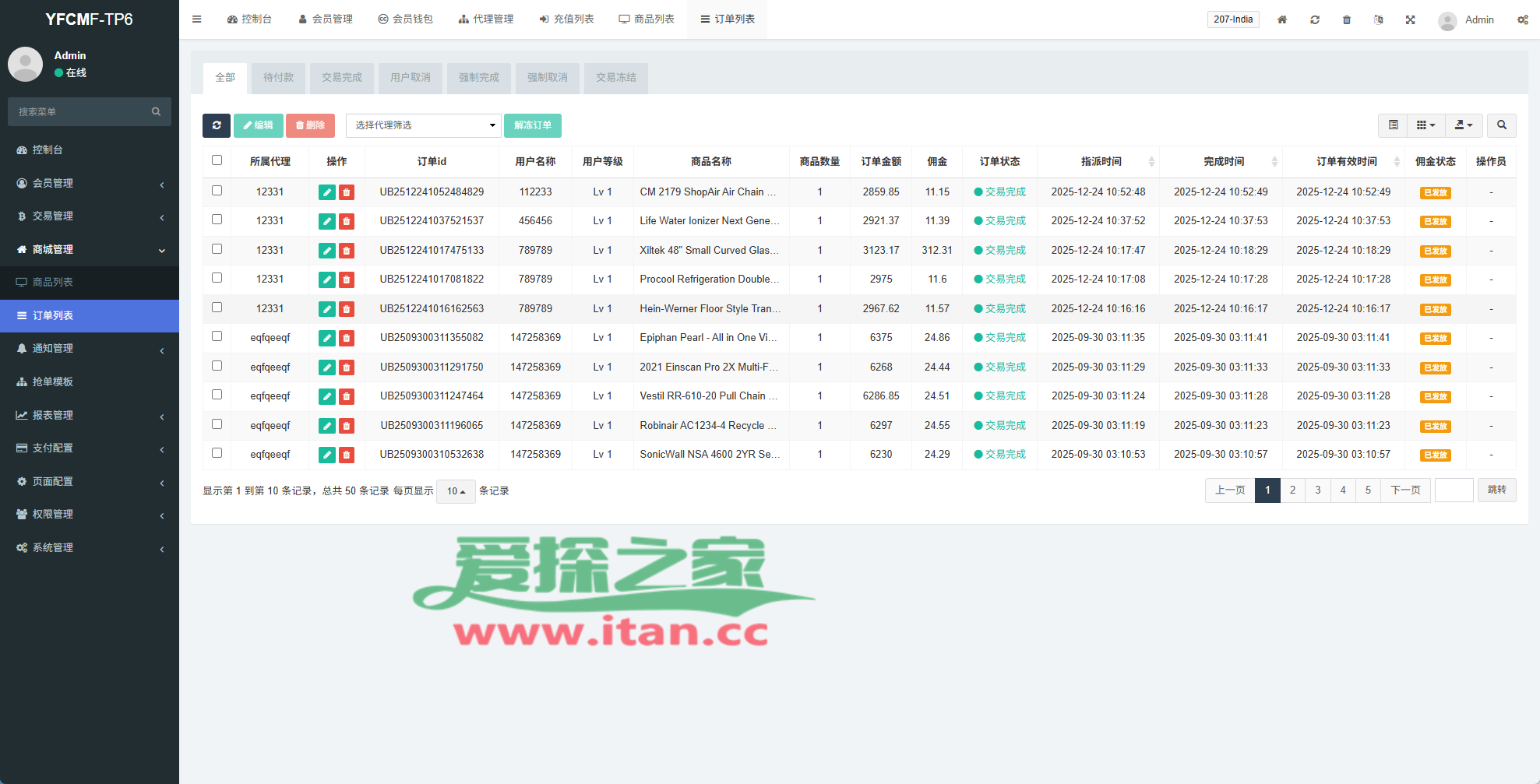Click the 解冻订单 button
Viewport: 1540px width, 784px height.
pyautogui.click(x=533, y=125)
